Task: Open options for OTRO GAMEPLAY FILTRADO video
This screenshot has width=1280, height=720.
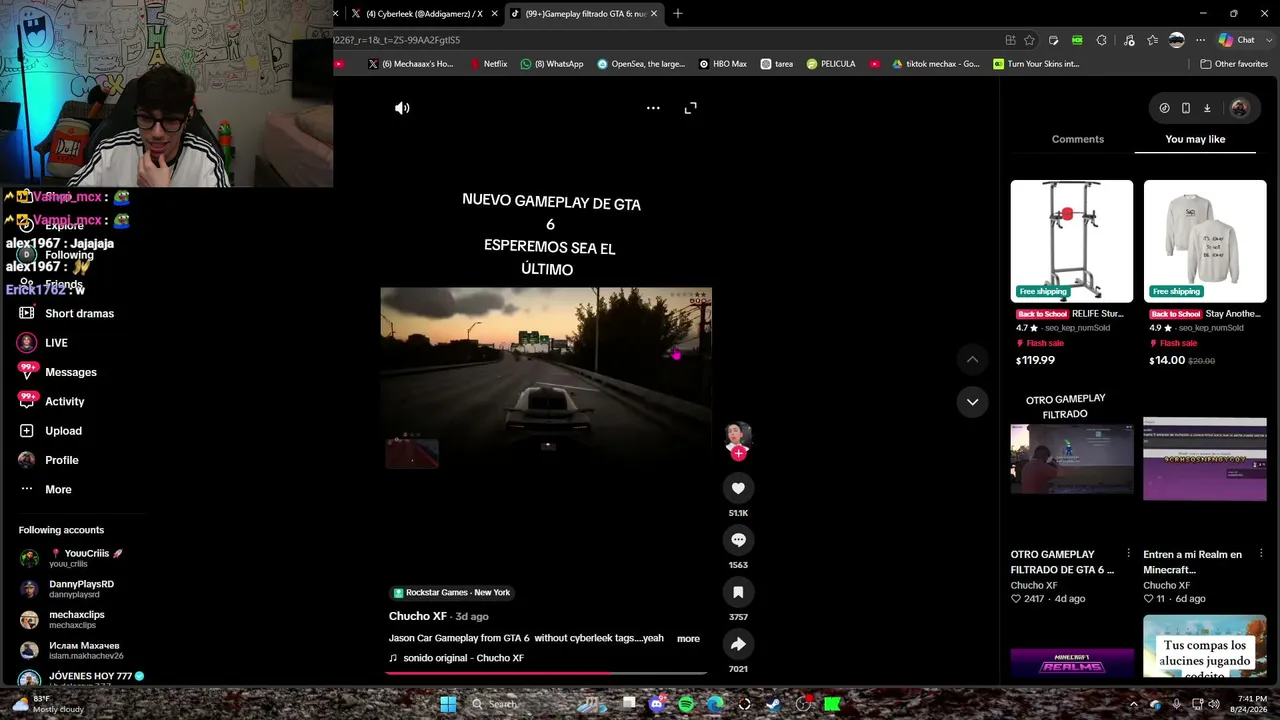Action: click(1129, 554)
